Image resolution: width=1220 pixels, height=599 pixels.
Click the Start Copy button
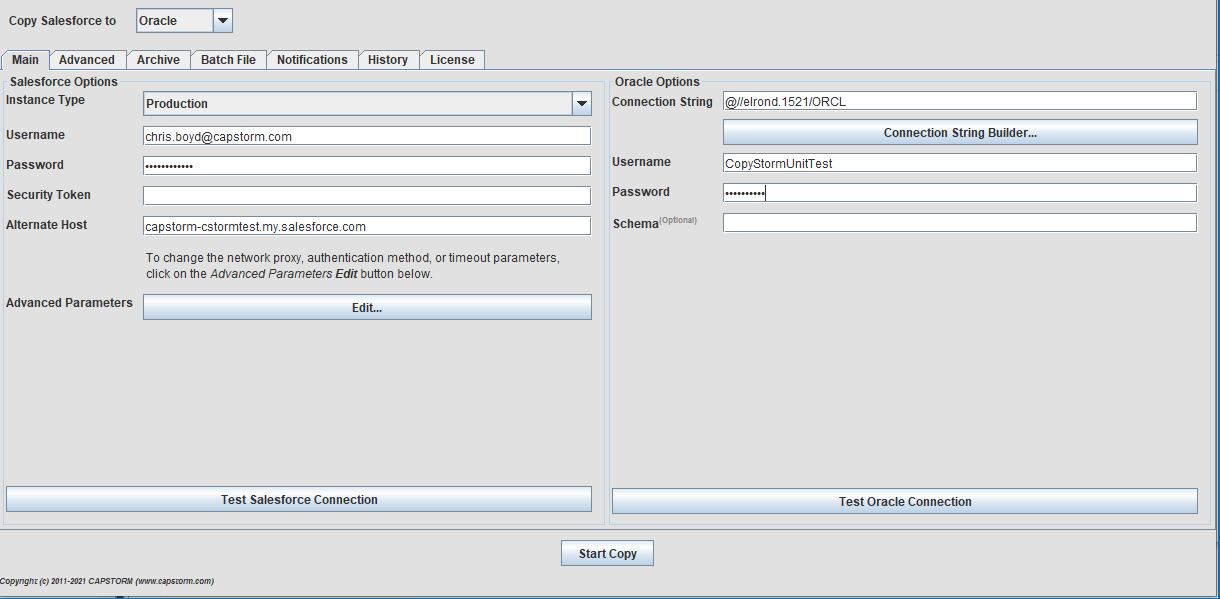point(608,553)
